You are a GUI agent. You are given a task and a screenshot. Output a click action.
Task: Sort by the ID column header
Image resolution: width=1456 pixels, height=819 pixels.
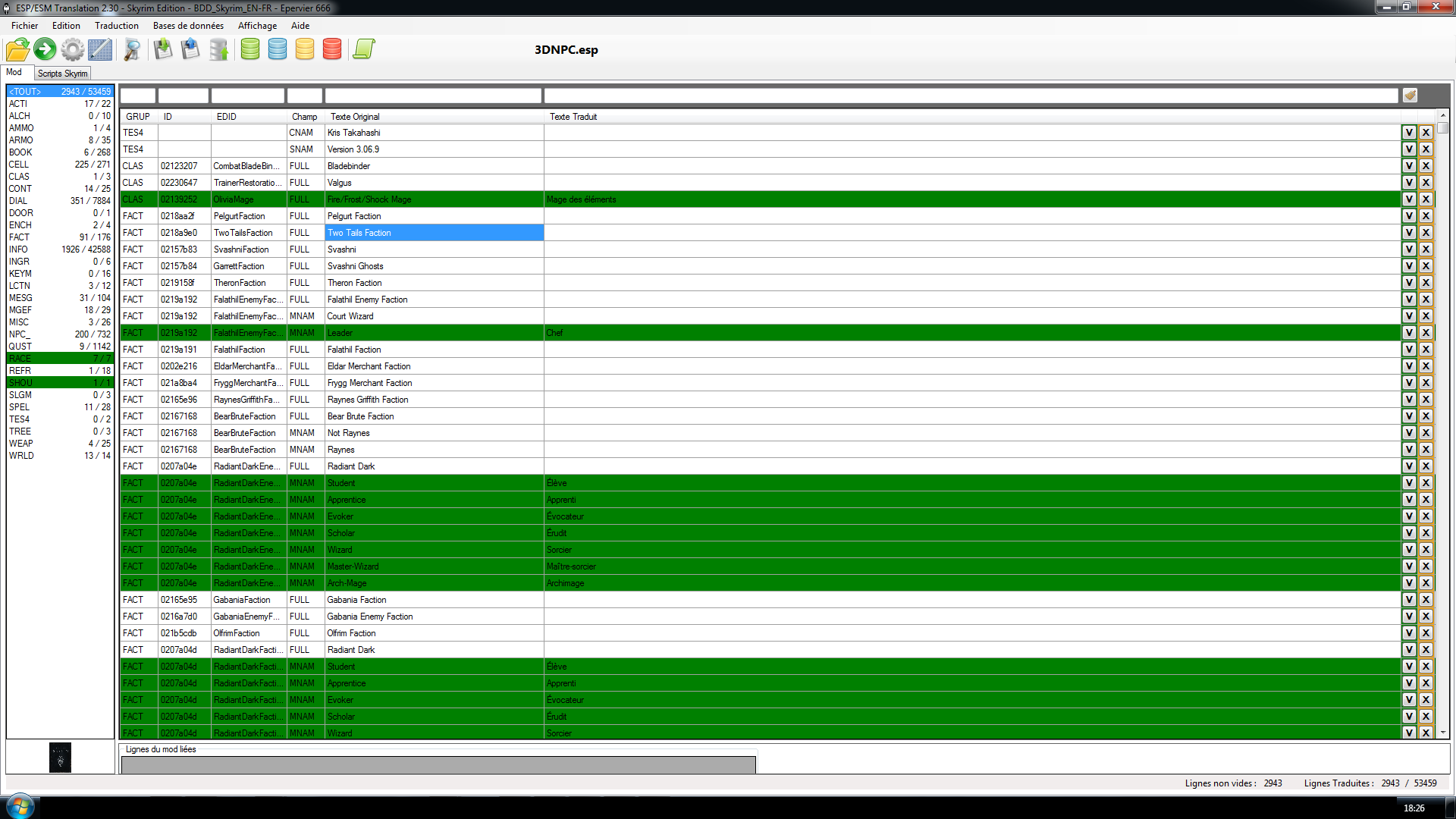point(184,117)
